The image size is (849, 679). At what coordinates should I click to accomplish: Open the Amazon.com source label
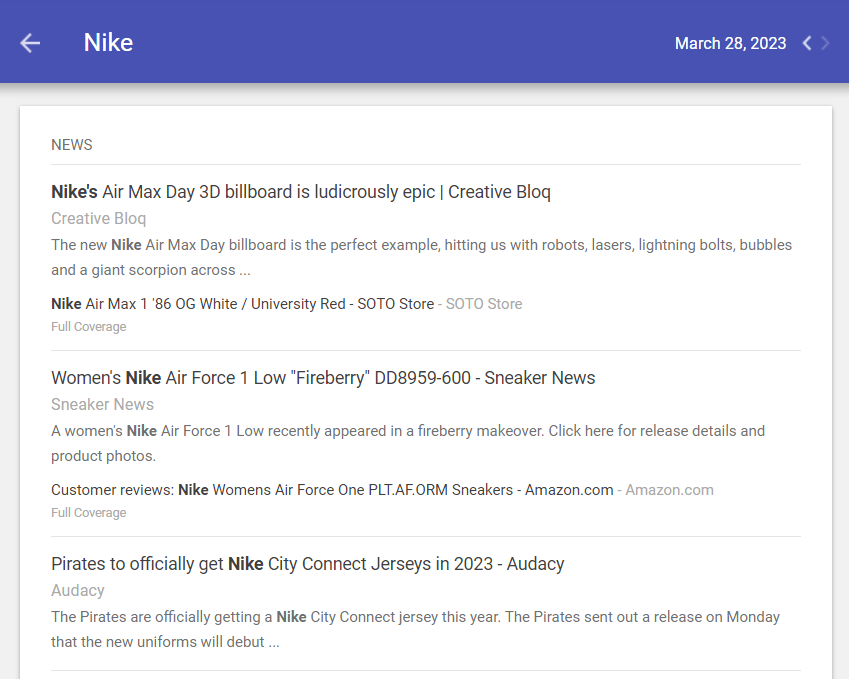(x=669, y=490)
